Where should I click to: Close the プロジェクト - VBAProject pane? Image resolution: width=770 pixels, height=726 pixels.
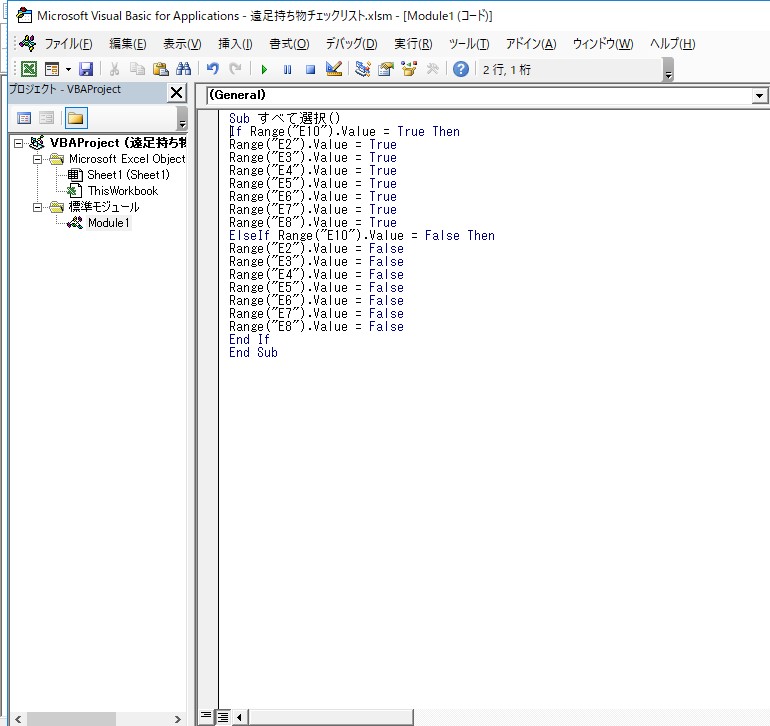pyautogui.click(x=176, y=92)
